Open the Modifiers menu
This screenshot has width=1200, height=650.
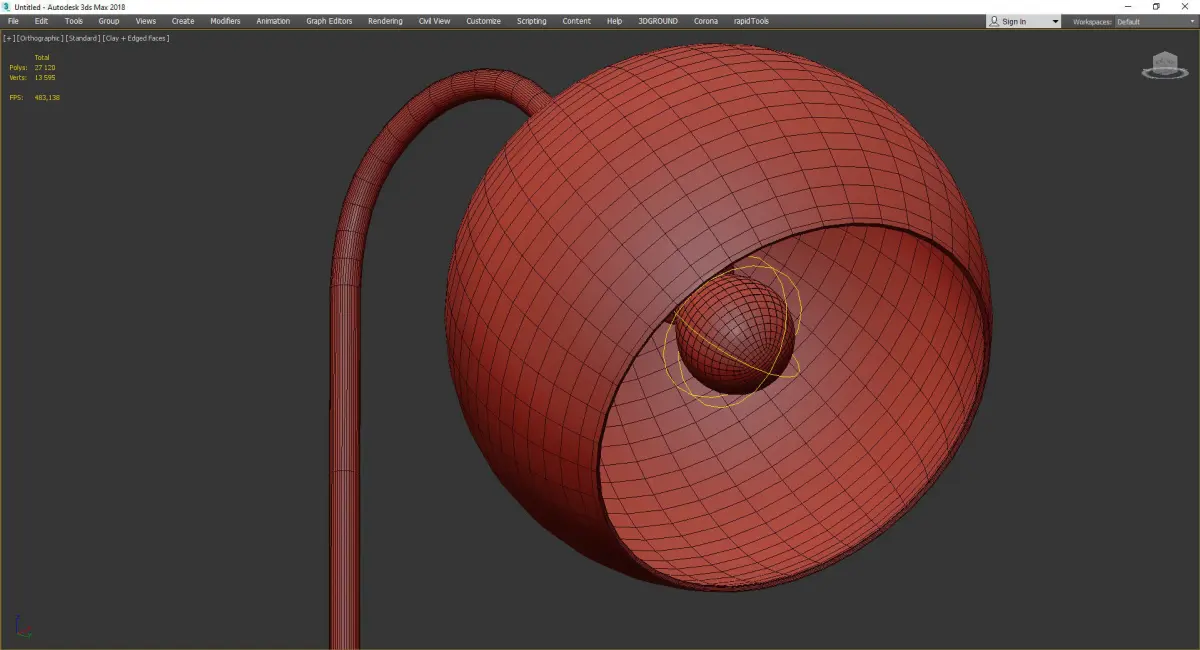[225, 21]
